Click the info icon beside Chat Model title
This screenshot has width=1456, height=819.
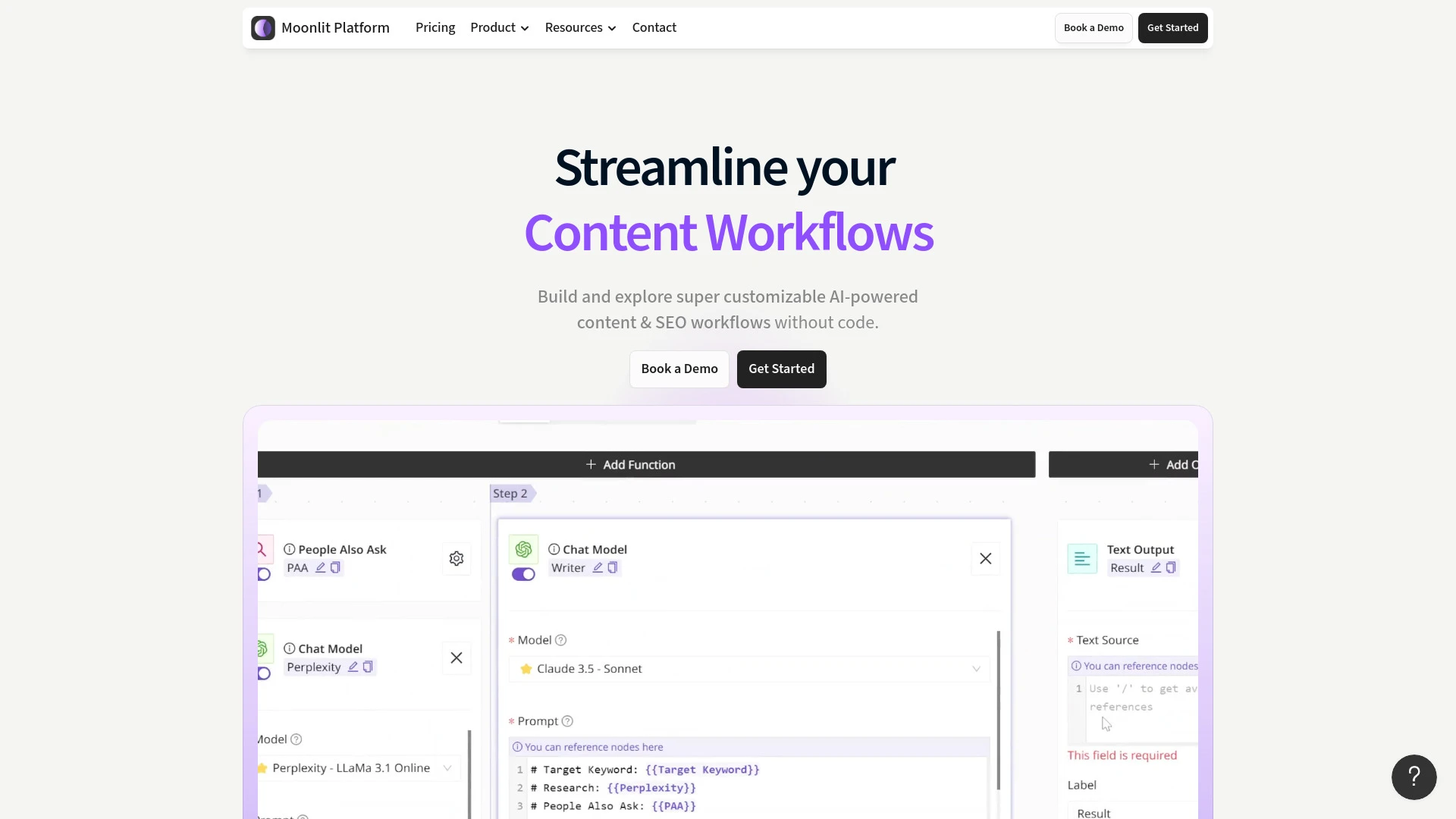[x=554, y=549]
